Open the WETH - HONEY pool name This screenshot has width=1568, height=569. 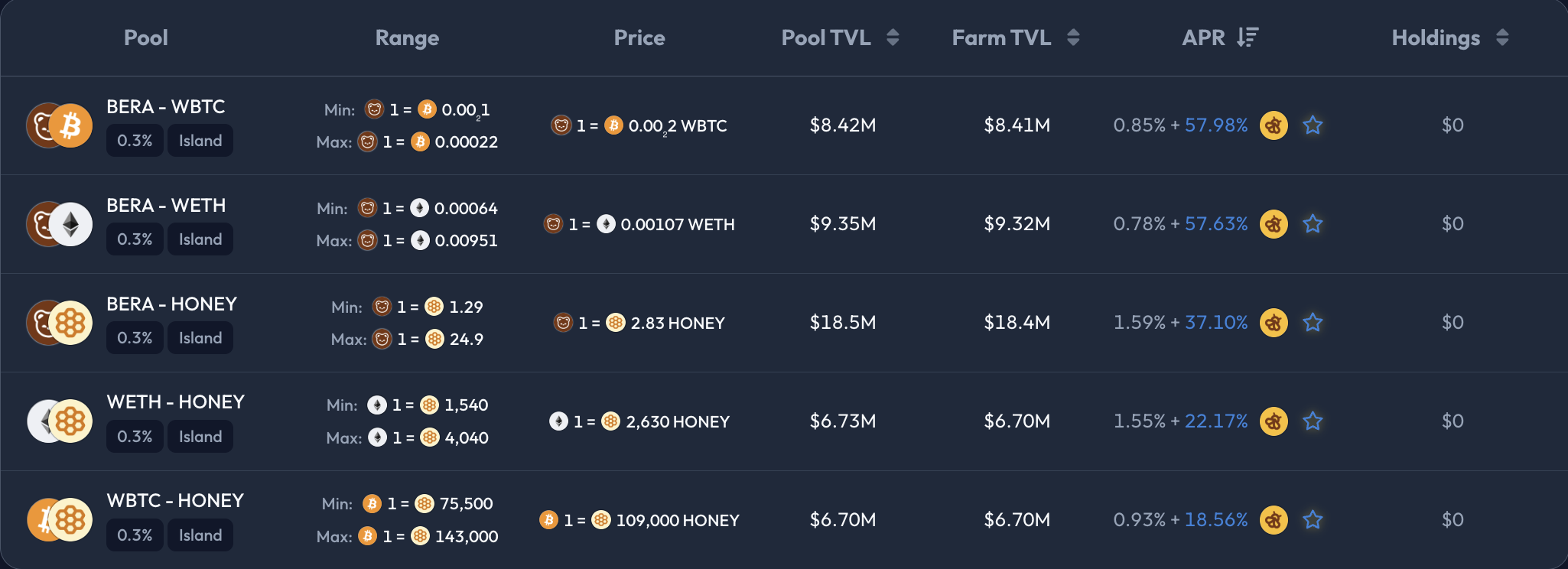(175, 402)
